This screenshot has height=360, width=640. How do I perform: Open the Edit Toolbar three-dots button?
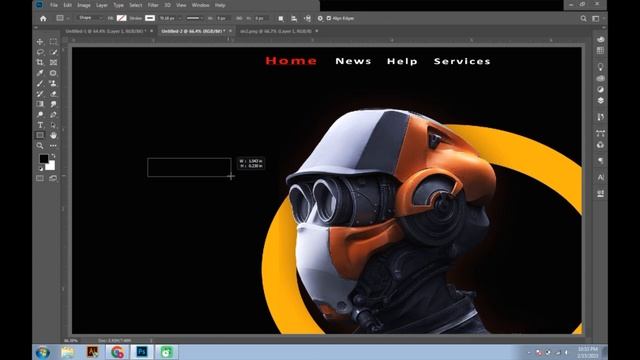53,146
